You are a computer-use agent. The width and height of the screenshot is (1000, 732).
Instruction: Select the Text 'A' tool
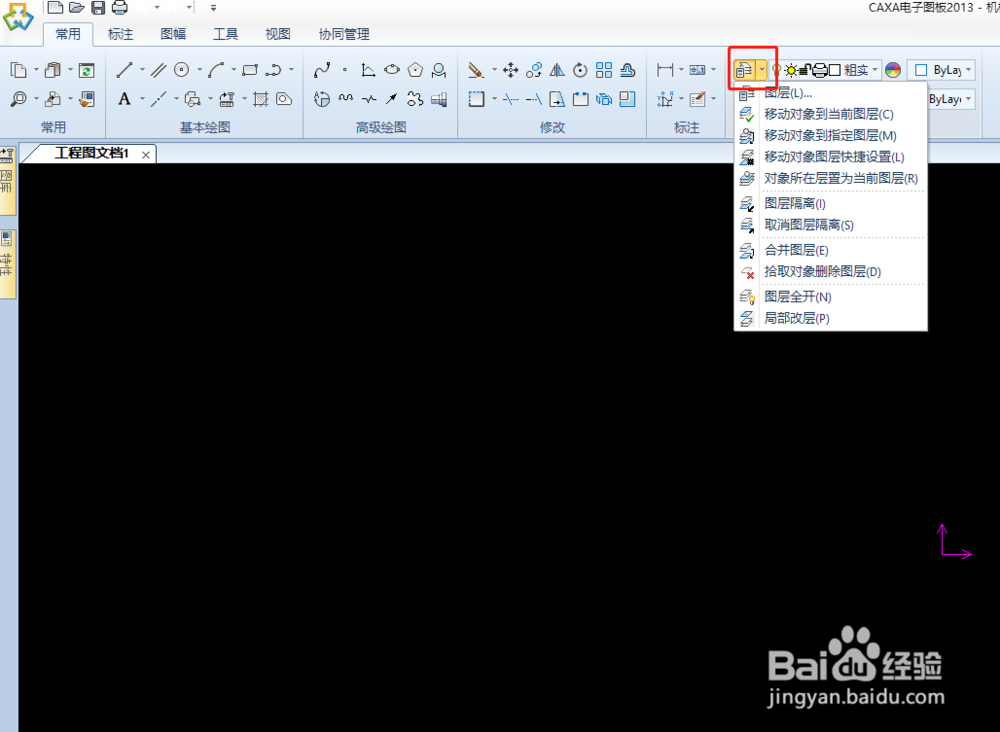point(124,99)
